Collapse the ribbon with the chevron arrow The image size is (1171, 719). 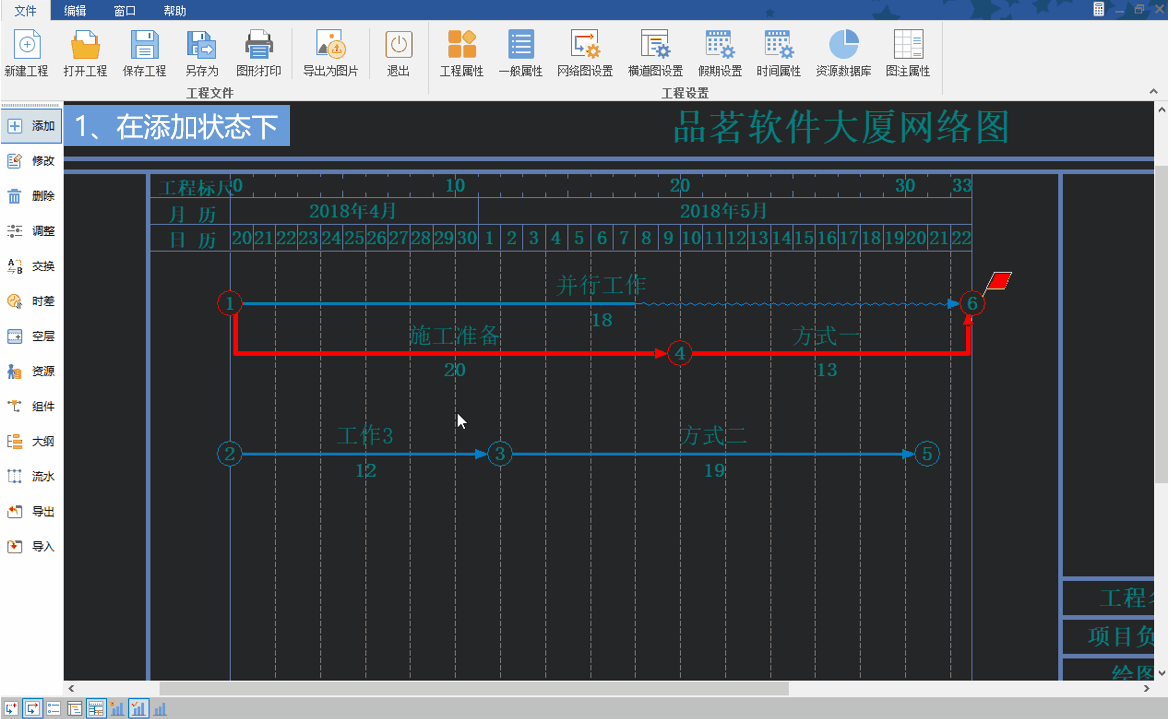tap(1155, 92)
